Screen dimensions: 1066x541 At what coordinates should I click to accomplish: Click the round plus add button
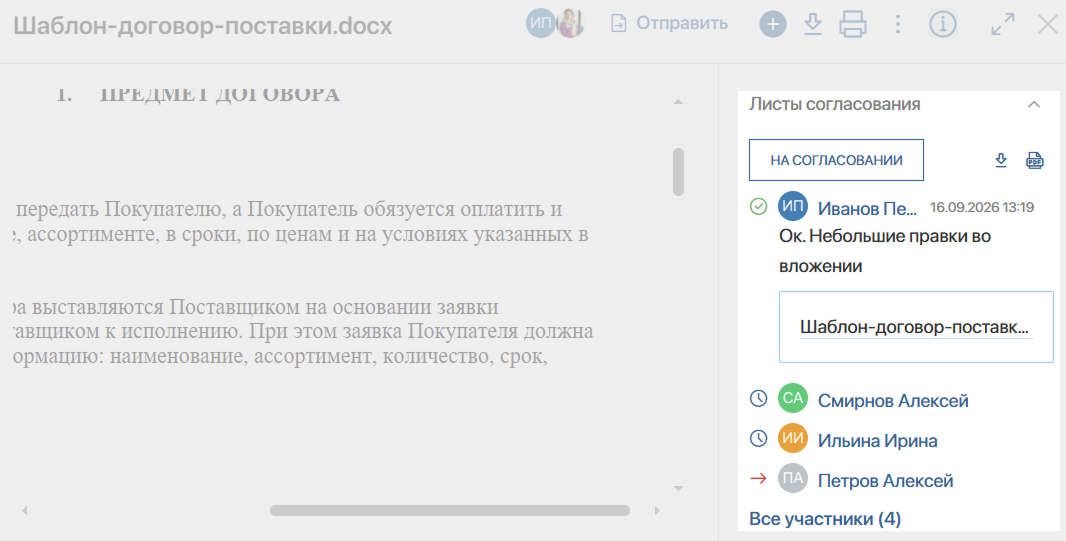772,24
